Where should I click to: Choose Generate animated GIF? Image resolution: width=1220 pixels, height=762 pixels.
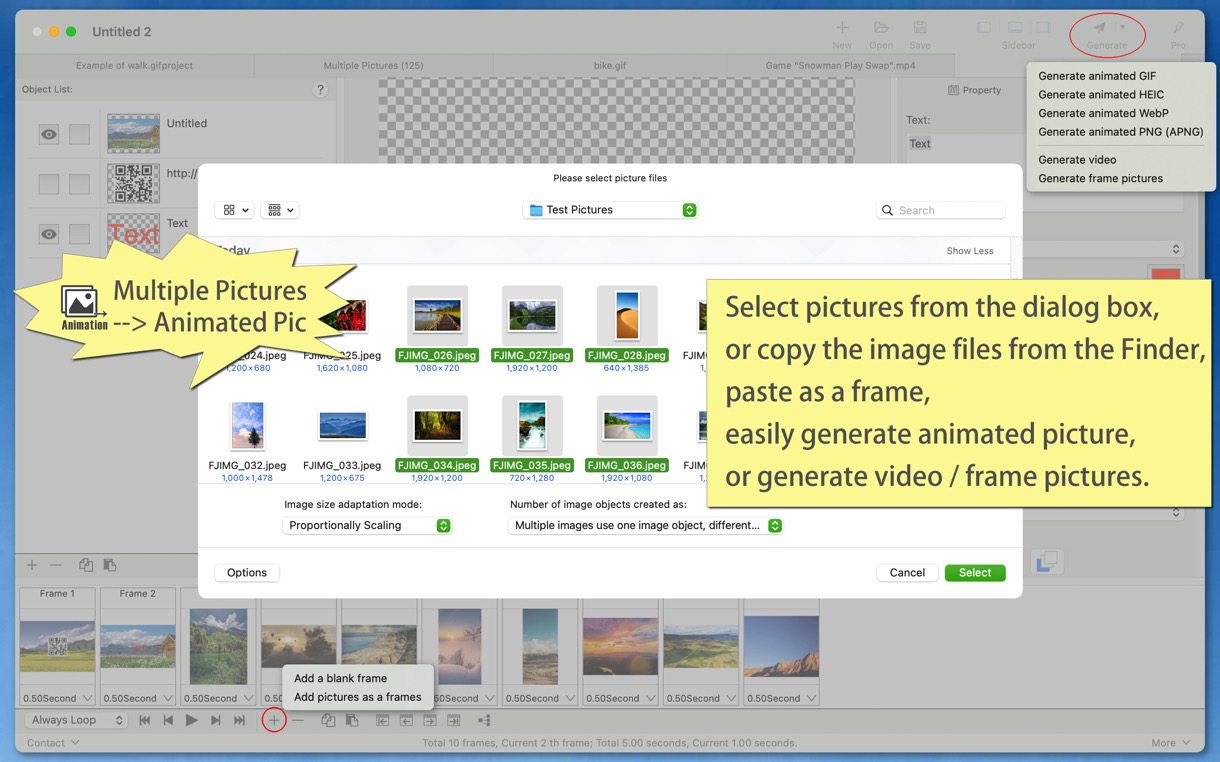1097,76
